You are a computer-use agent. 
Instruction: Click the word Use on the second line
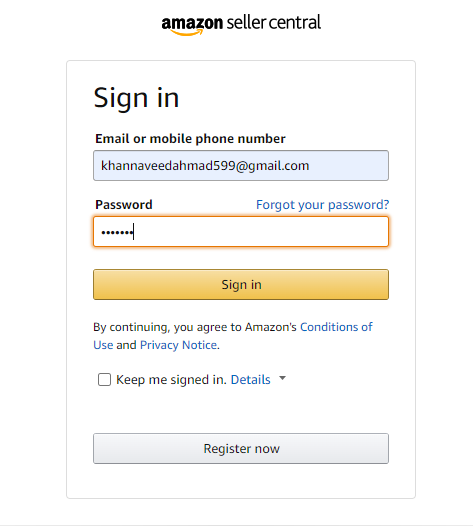tap(103, 345)
